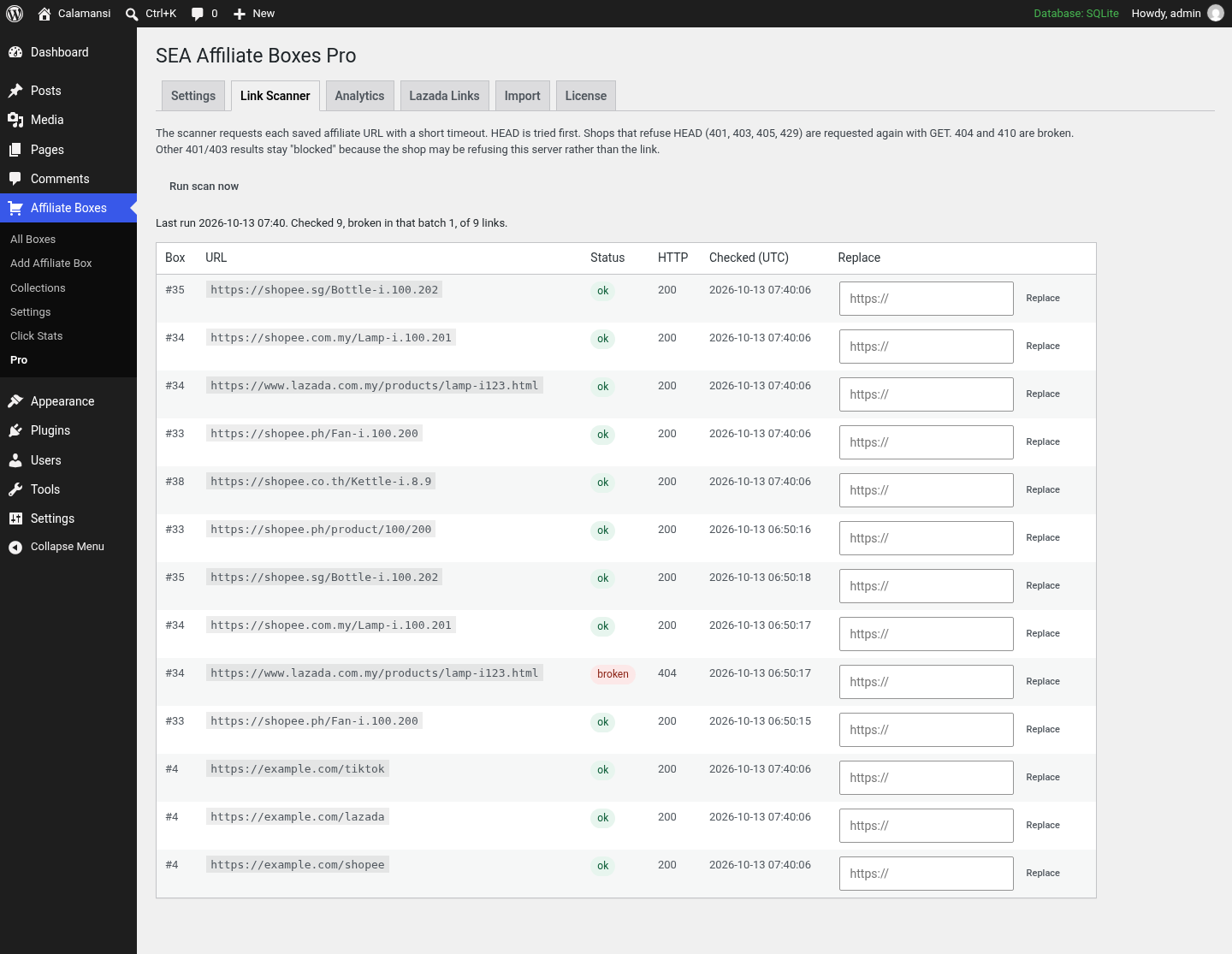Screen dimensions: 1232x954
Task: Click the plus icon beside New
Action: [240, 14]
